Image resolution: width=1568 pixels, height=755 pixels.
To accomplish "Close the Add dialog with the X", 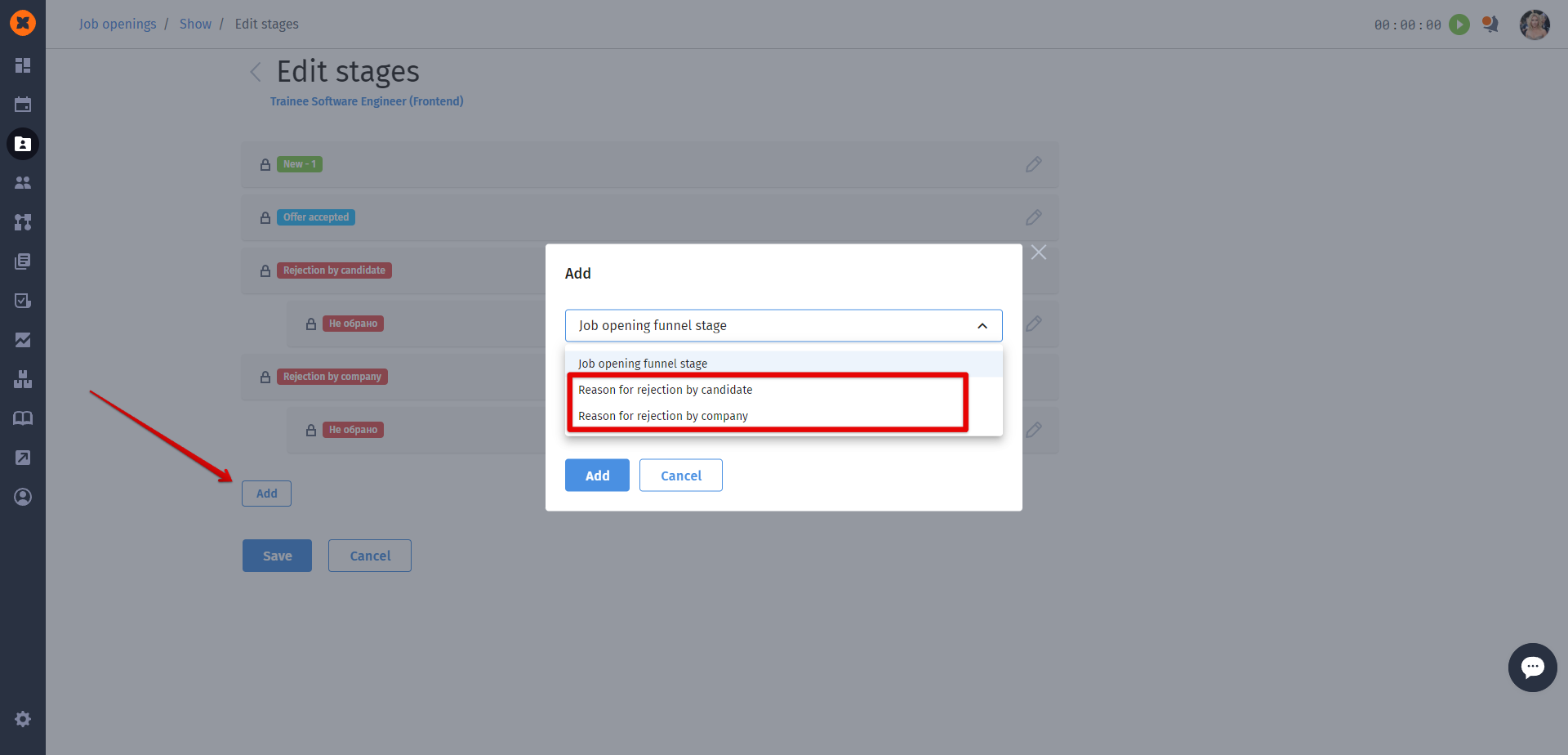I will [1039, 252].
